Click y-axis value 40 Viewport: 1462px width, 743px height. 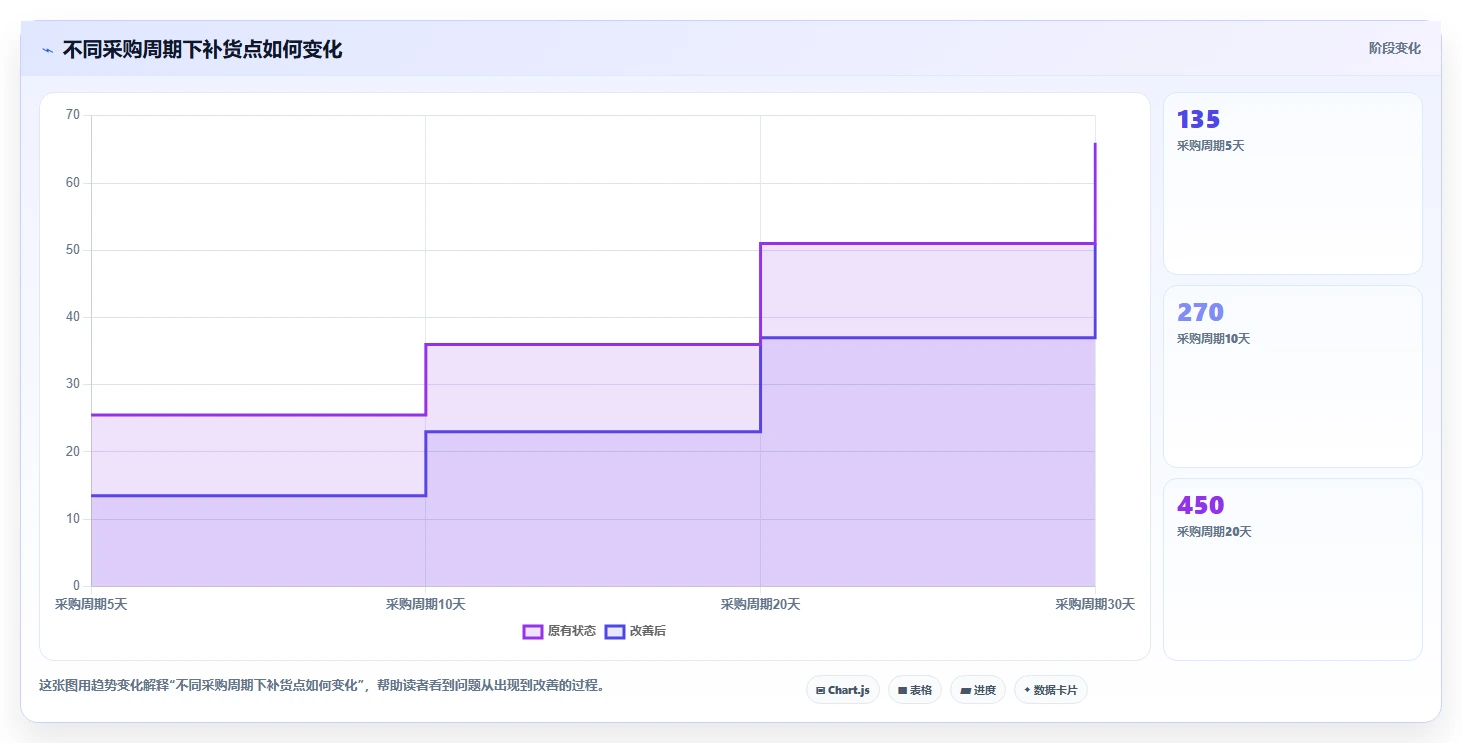(72, 317)
